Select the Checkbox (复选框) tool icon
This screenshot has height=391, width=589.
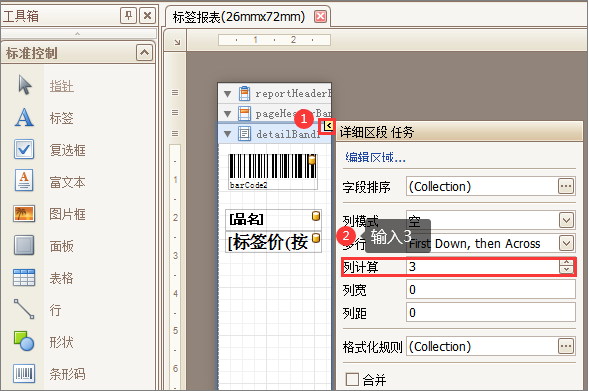[x=24, y=149]
